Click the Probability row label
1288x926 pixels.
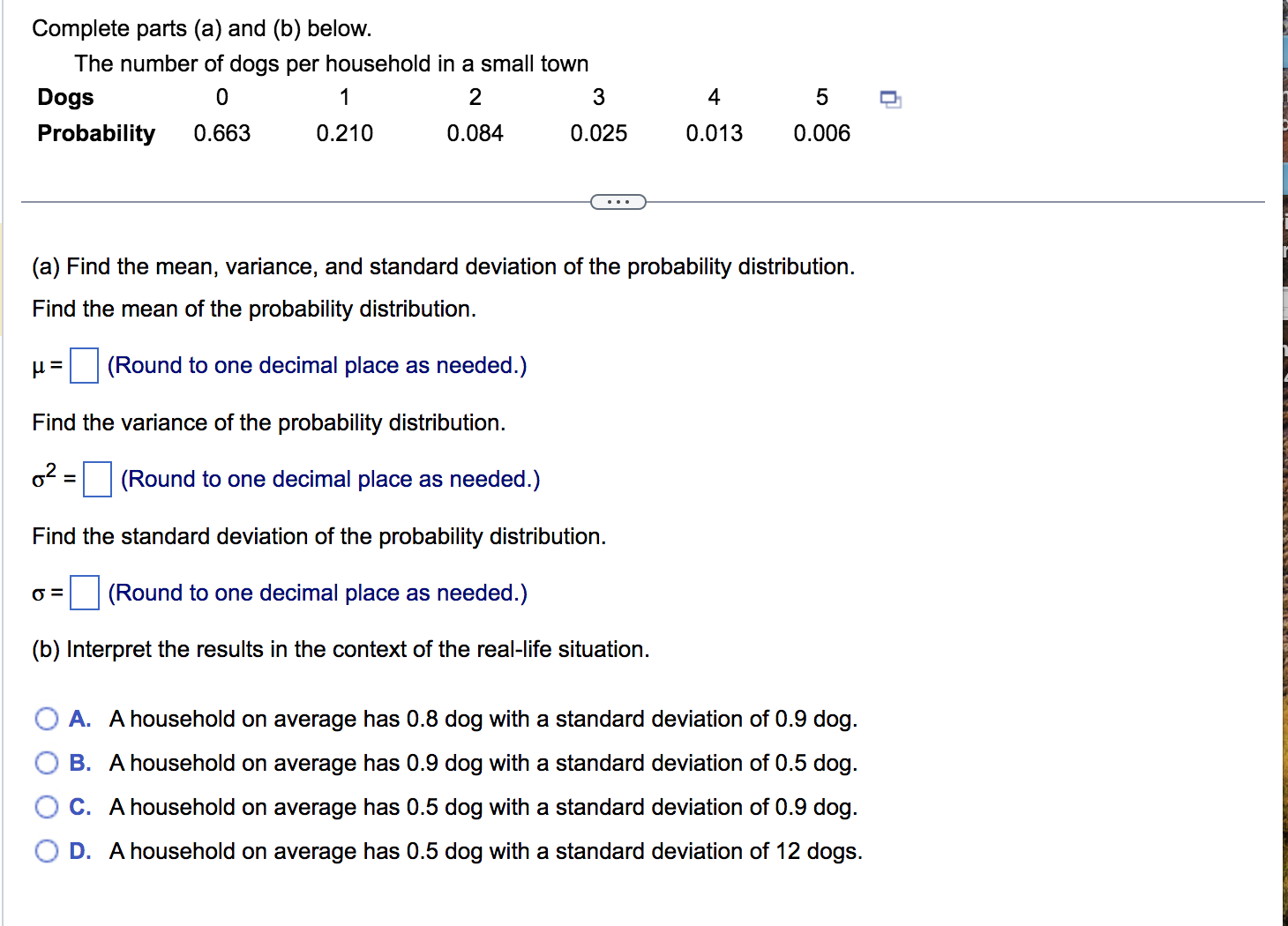pos(95,133)
